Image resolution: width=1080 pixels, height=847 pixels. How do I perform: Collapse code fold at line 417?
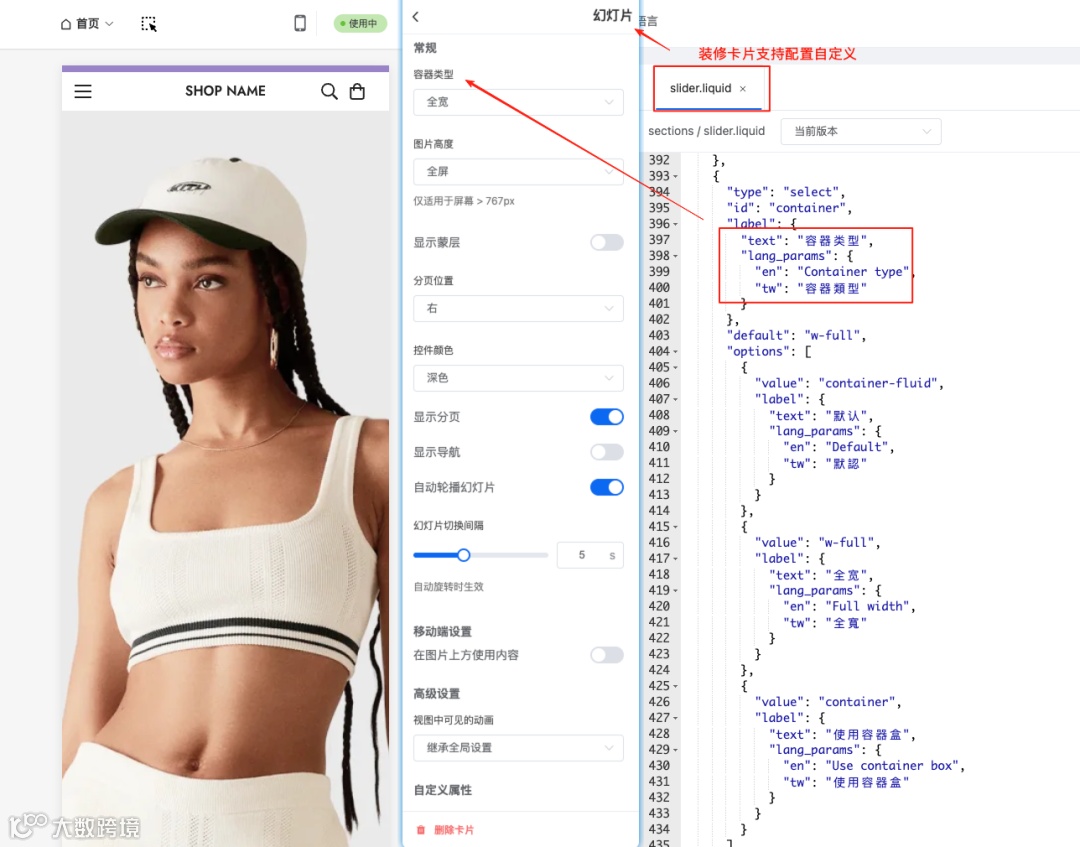[x=675, y=559]
